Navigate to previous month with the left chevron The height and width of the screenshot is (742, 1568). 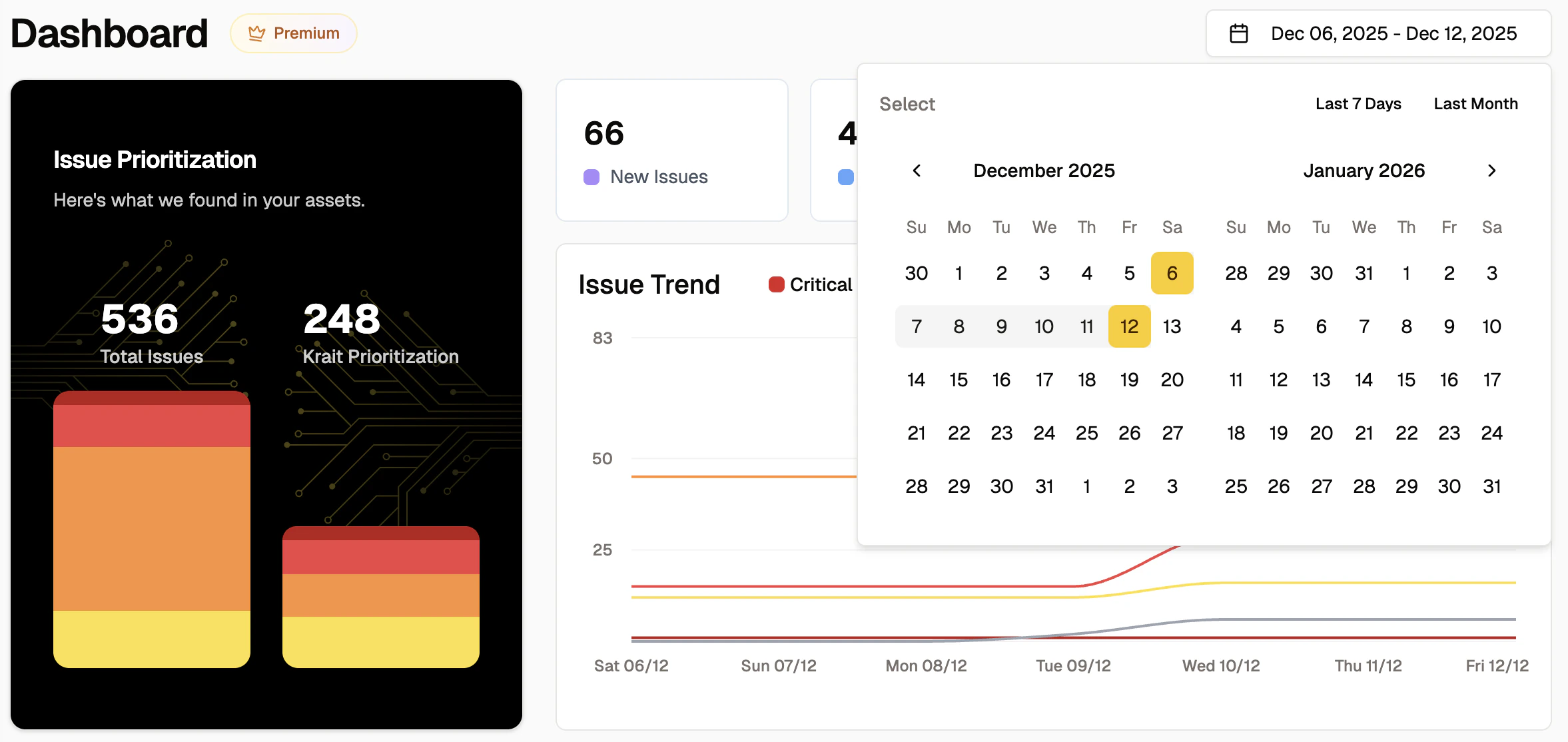tap(917, 171)
